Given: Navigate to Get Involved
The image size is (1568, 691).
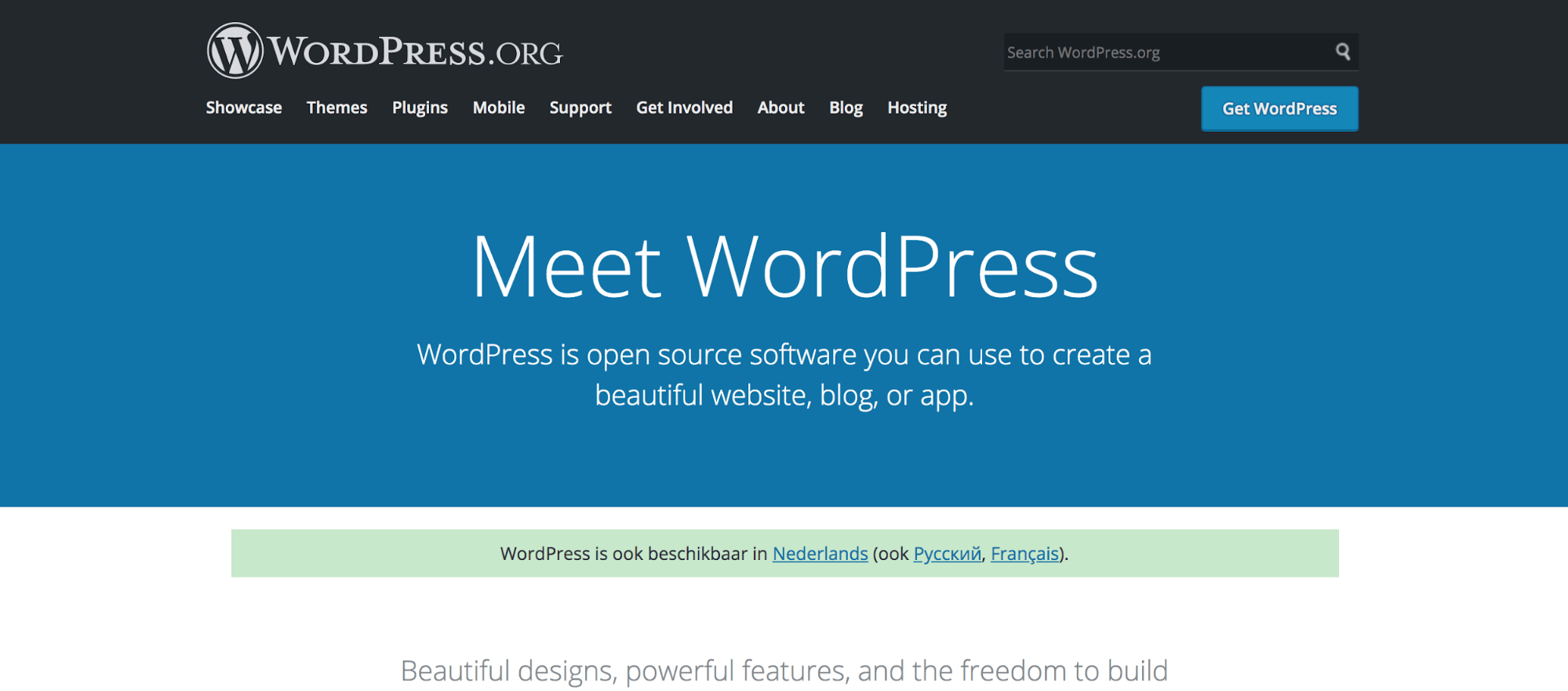Looking at the screenshot, I should pos(685,107).
